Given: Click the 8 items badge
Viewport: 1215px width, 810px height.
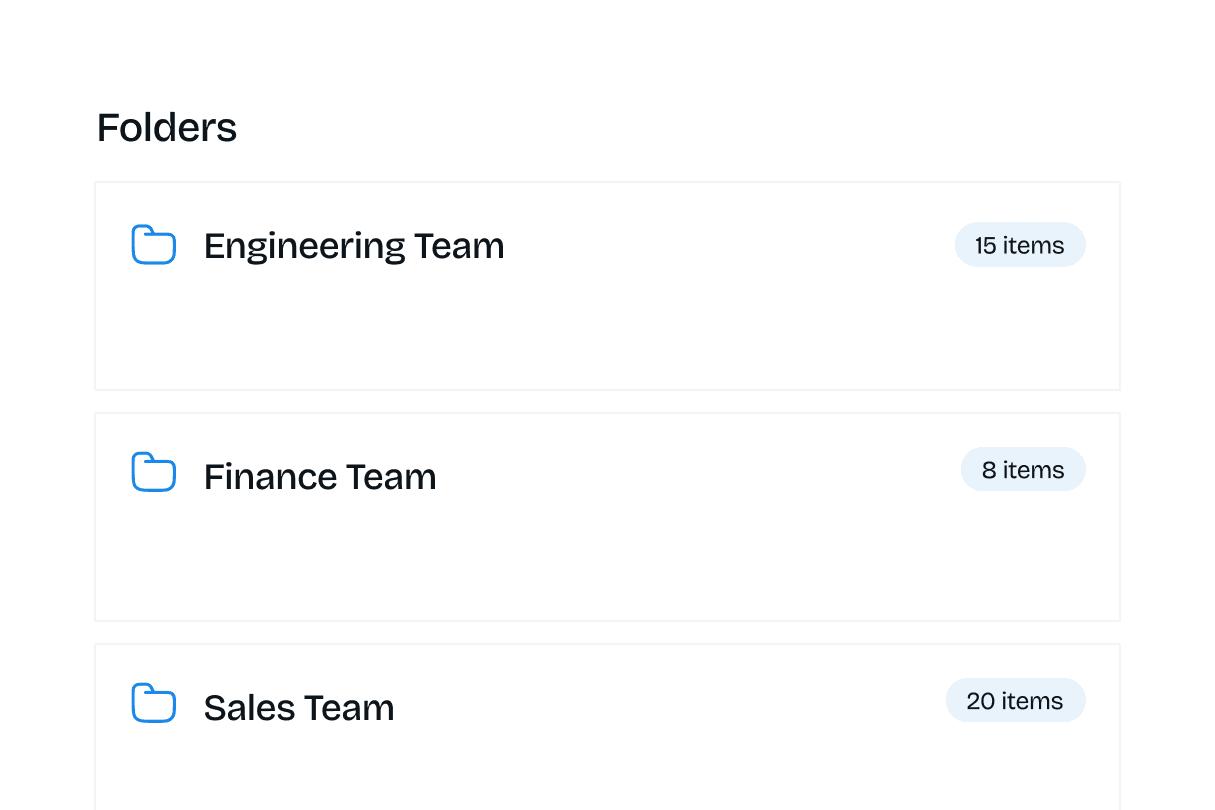Looking at the screenshot, I should point(1022,470).
